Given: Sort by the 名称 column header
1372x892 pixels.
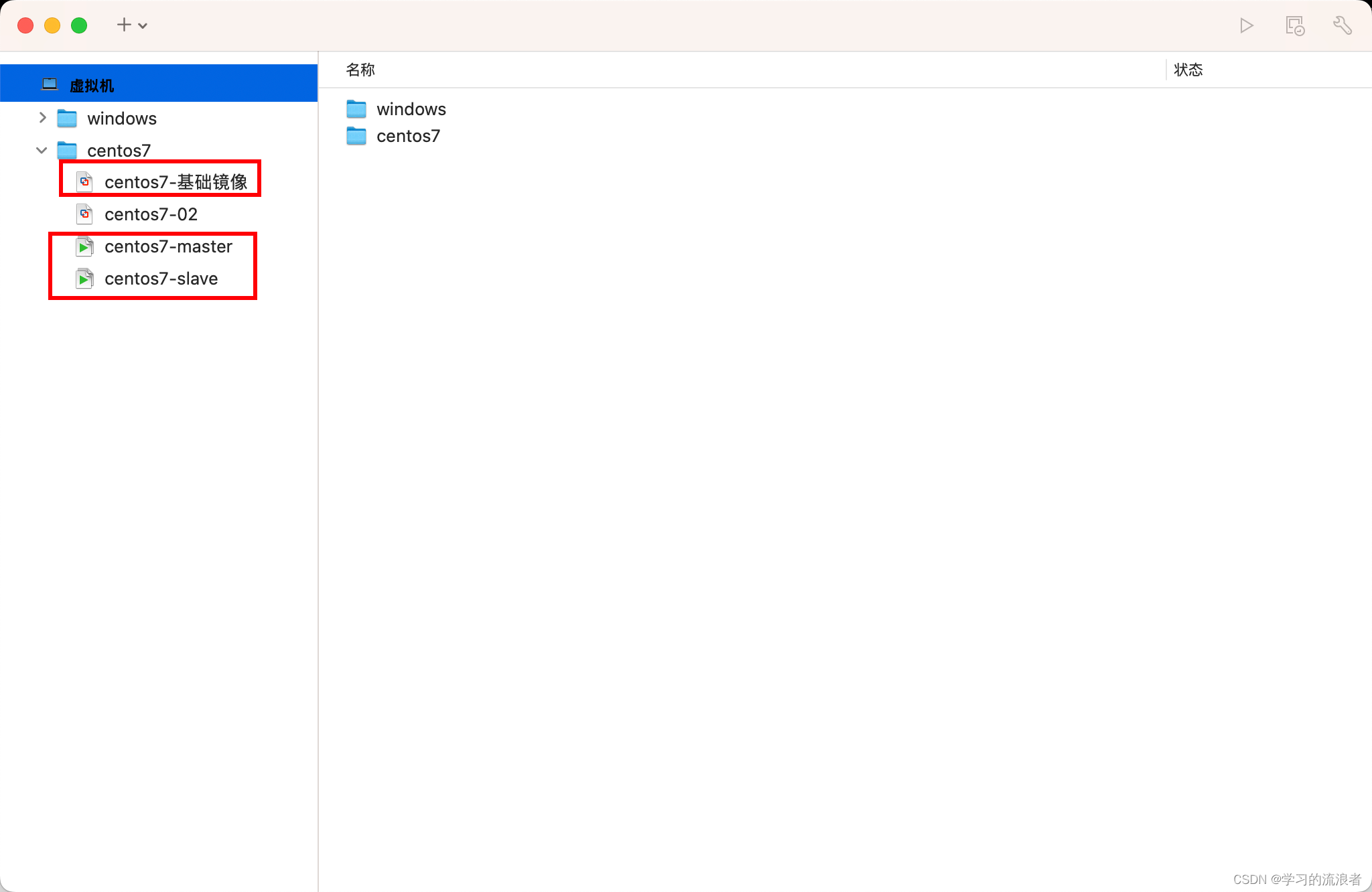Looking at the screenshot, I should [x=360, y=70].
